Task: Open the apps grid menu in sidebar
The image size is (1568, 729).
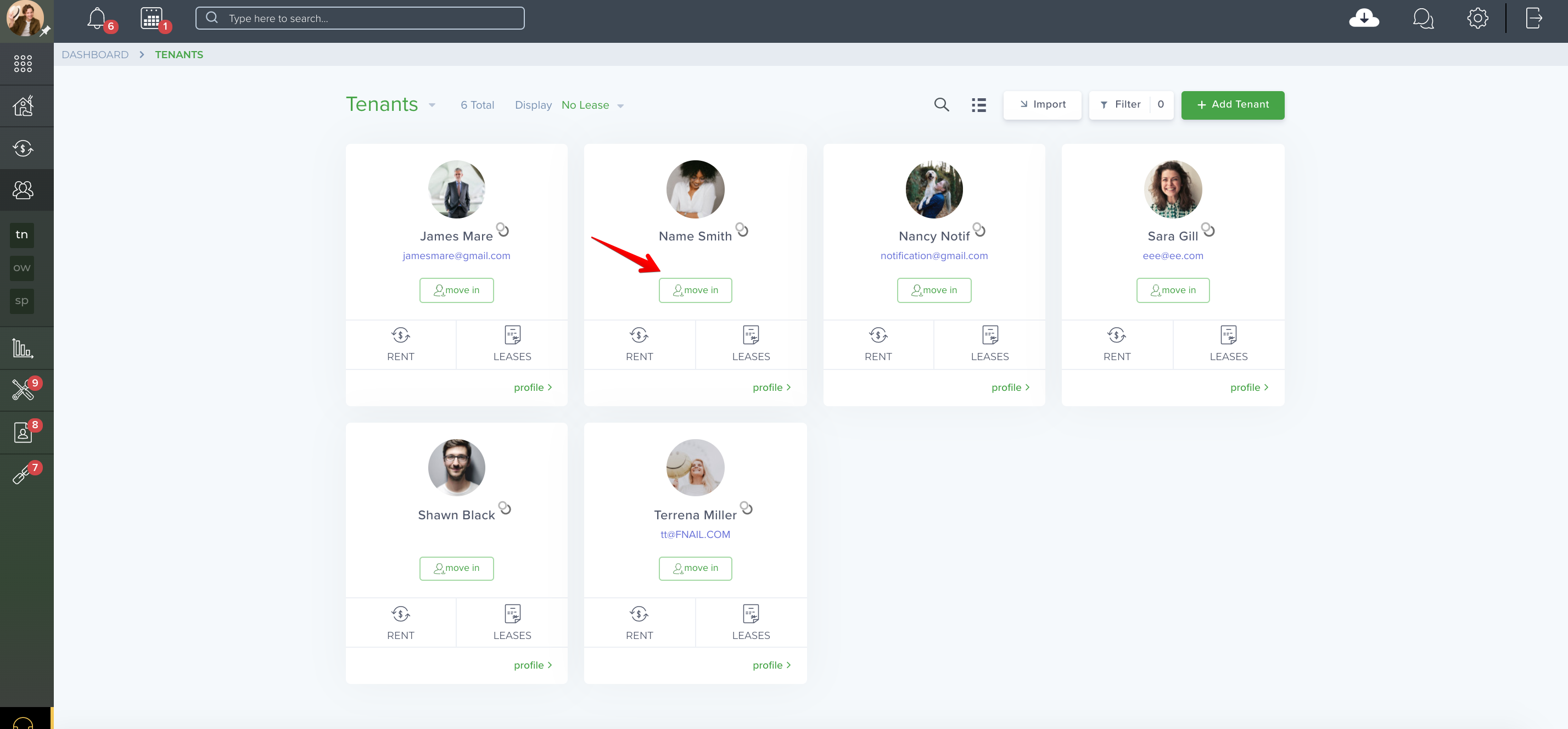Action: [x=23, y=63]
